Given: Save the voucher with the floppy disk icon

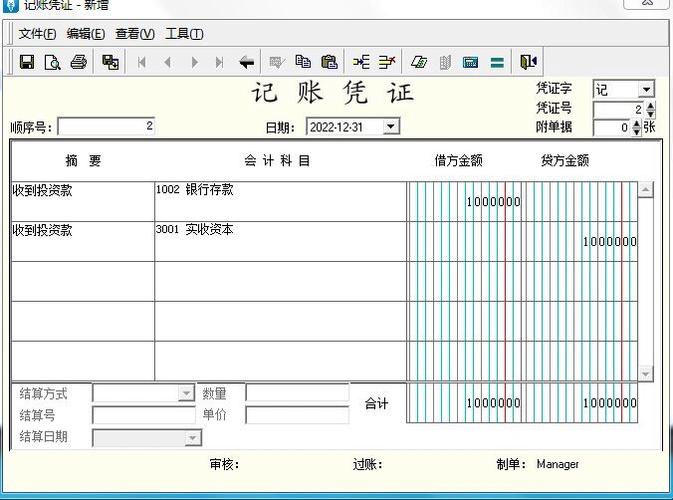Looking at the screenshot, I should coord(27,63).
